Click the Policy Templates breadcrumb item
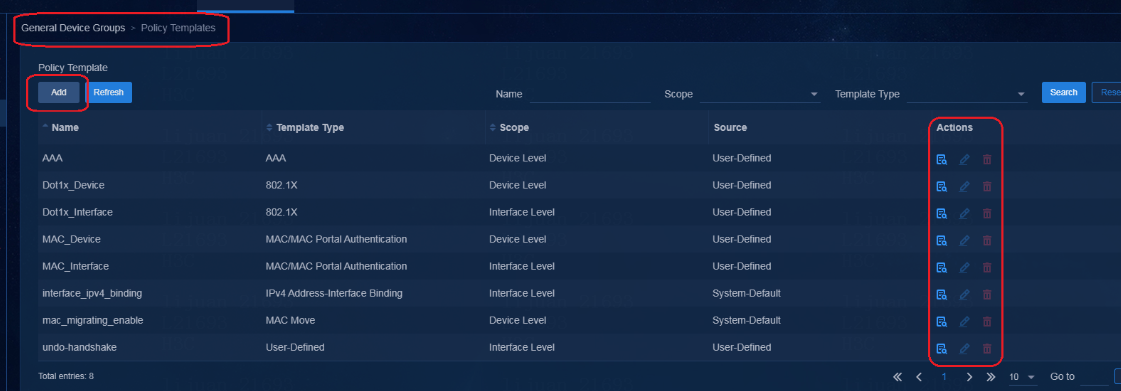The image size is (1121, 391). 178,28
